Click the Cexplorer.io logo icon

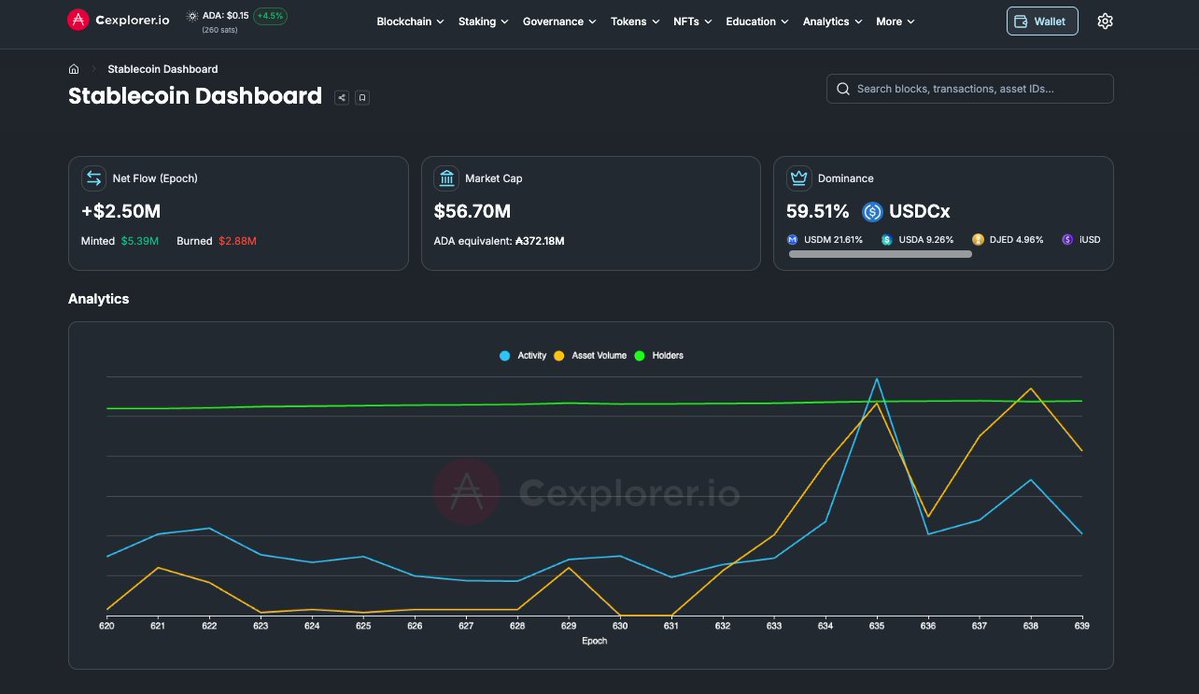click(78, 20)
